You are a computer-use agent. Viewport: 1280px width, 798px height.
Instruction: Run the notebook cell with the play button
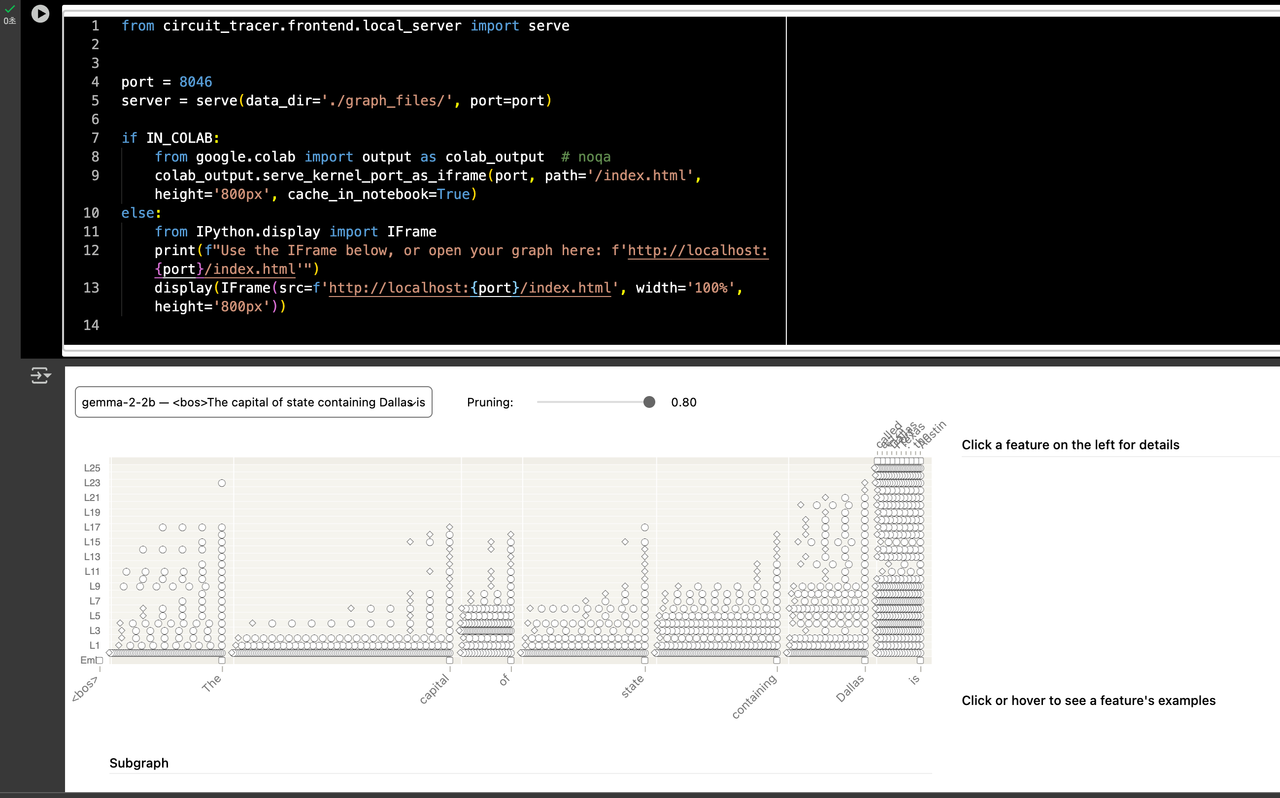(x=40, y=14)
